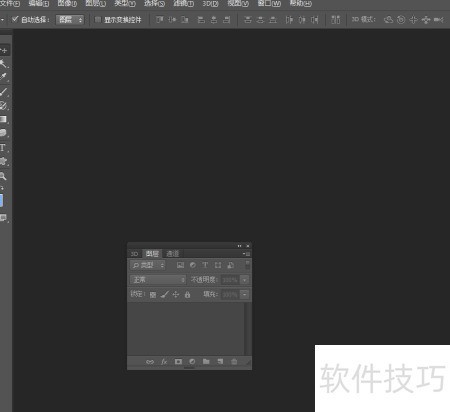Toggle the 自动选择 checkbox
This screenshot has width=450, height=412.
15,19
